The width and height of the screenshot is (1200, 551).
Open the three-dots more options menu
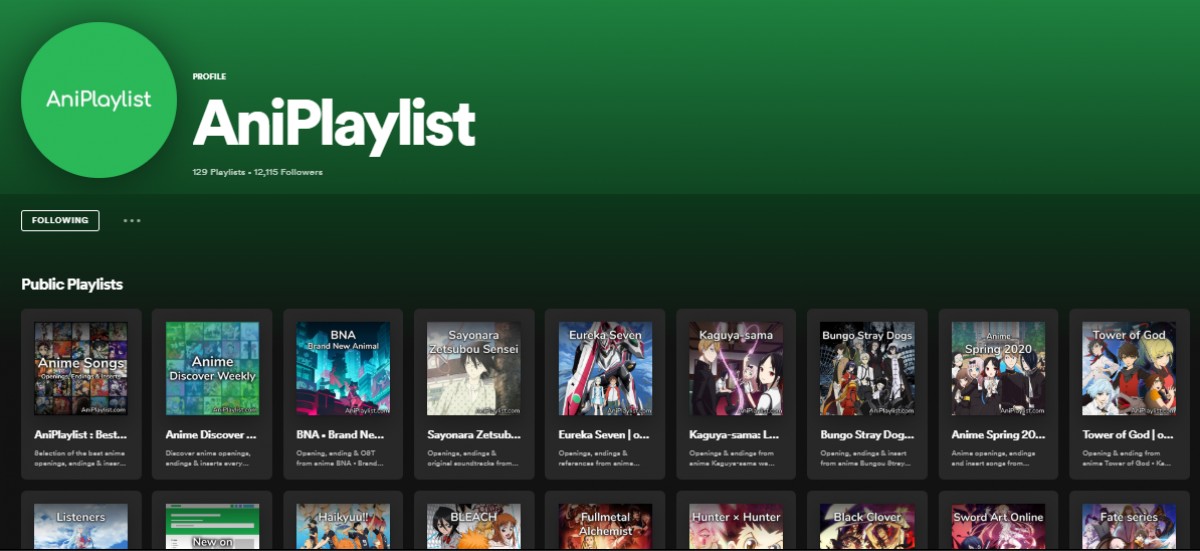132,220
